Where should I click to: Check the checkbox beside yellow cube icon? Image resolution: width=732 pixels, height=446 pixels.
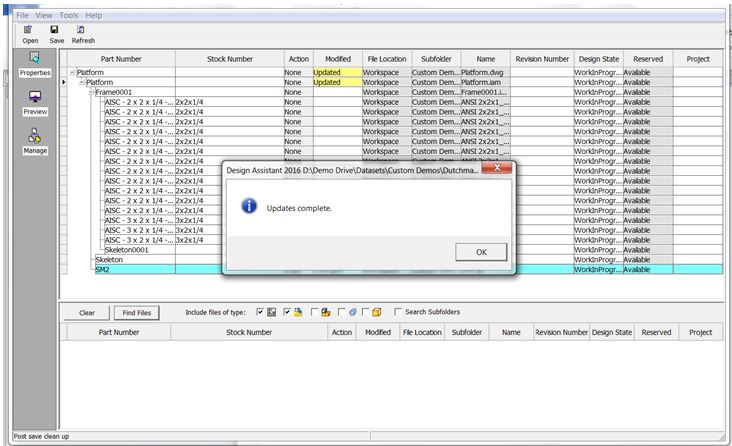coord(365,311)
